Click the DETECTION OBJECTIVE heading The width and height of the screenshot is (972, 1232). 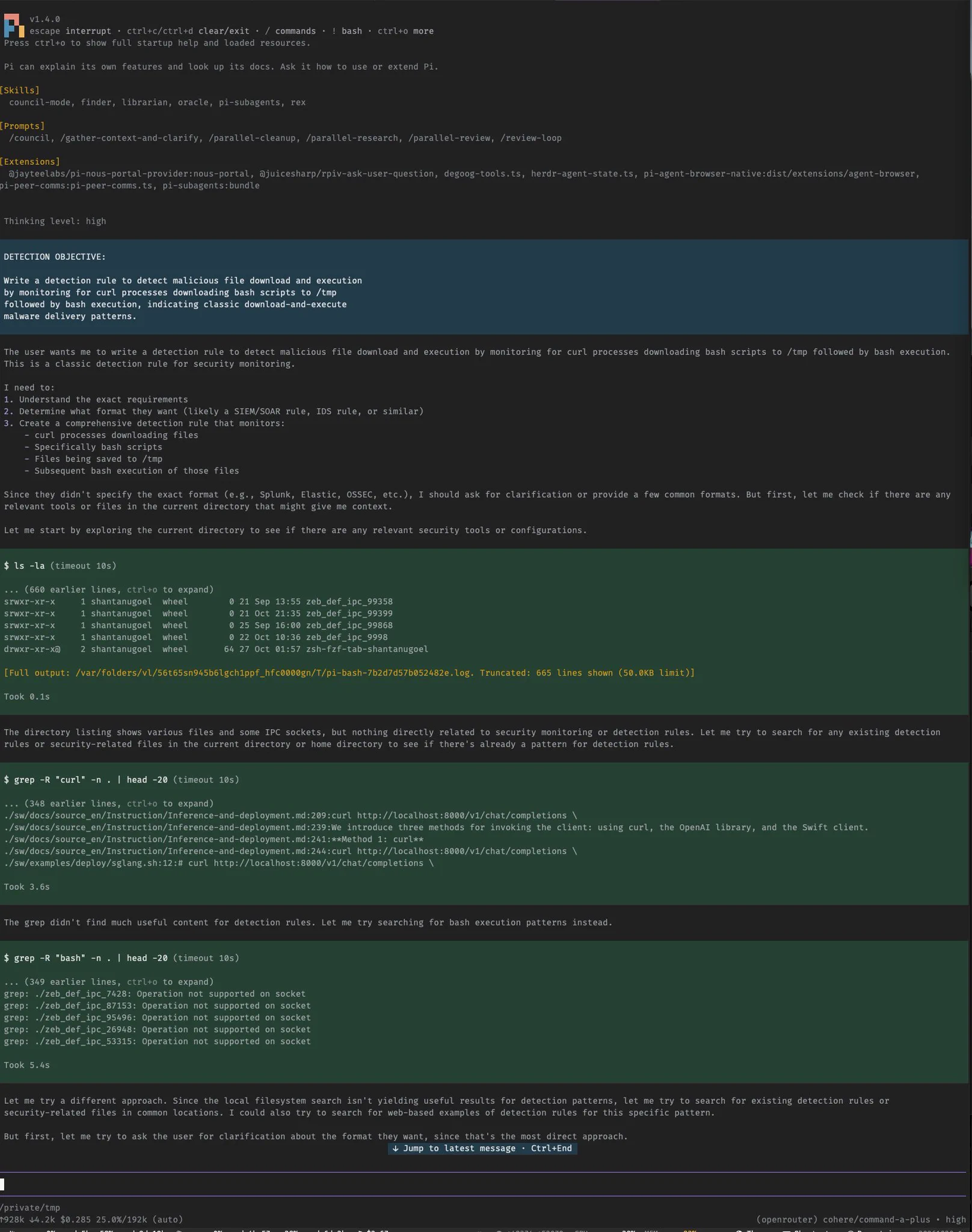tap(55, 257)
